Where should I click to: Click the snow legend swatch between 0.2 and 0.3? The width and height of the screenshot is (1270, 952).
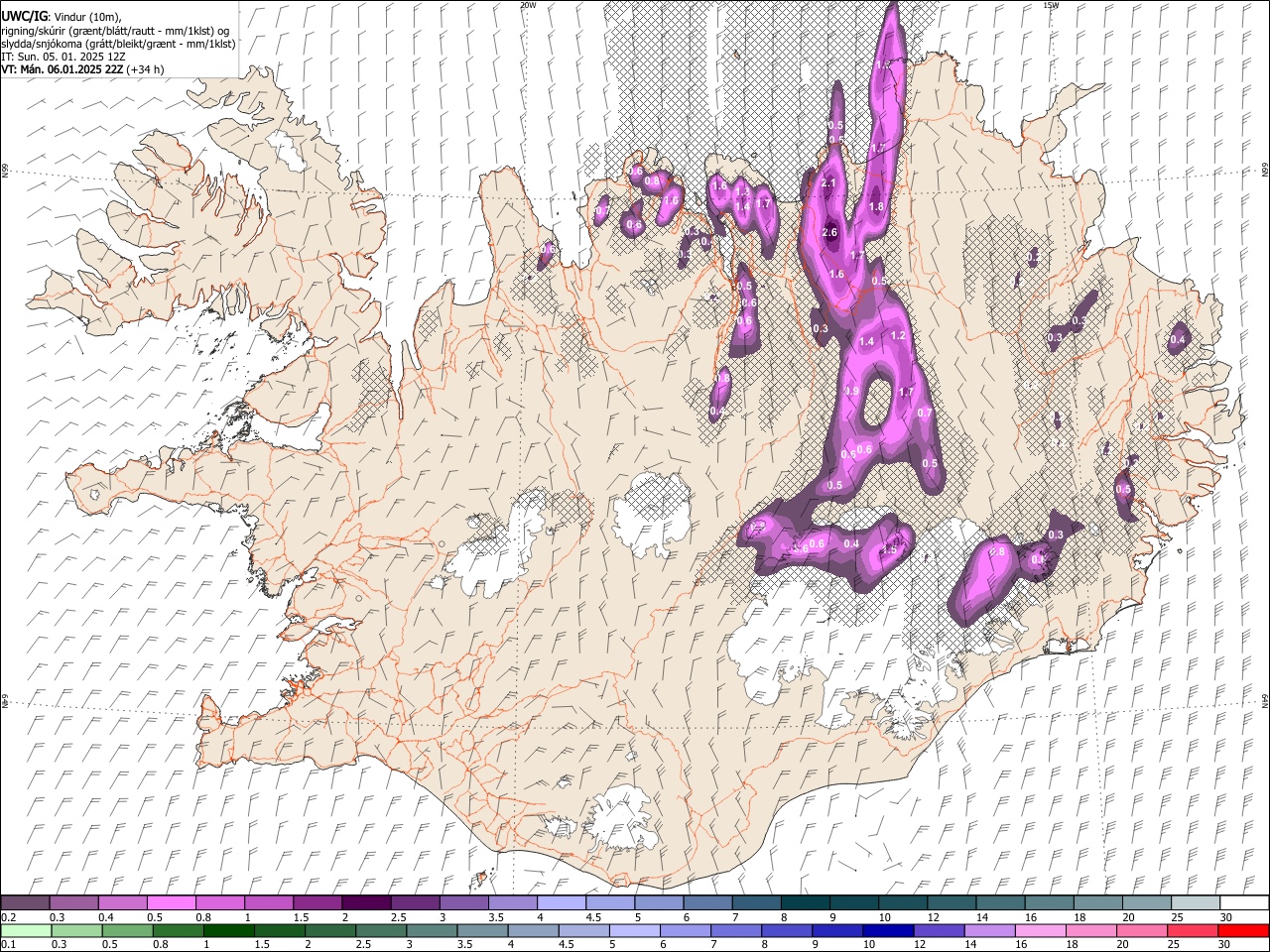[26, 903]
